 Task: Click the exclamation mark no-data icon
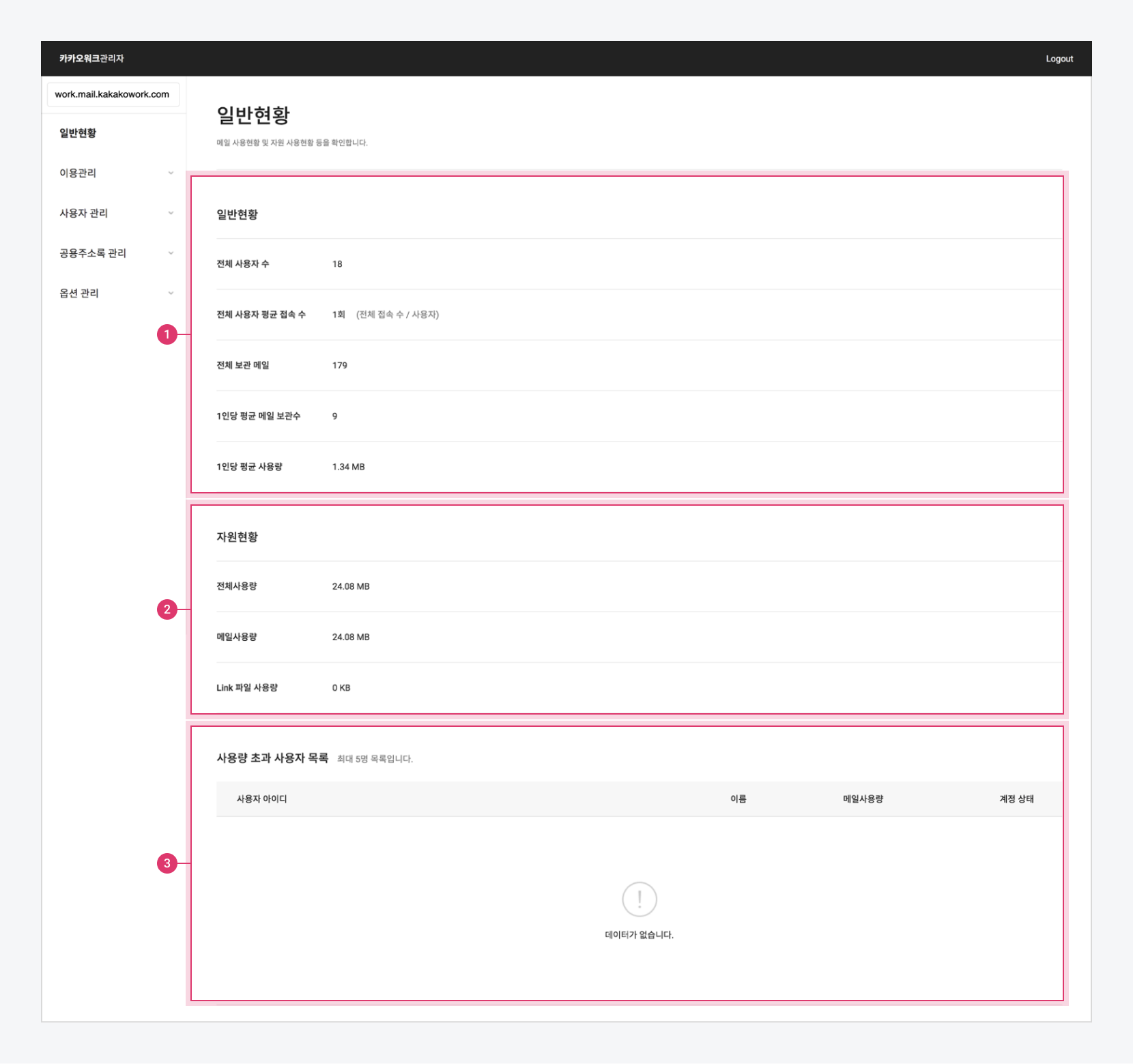(639, 899)
